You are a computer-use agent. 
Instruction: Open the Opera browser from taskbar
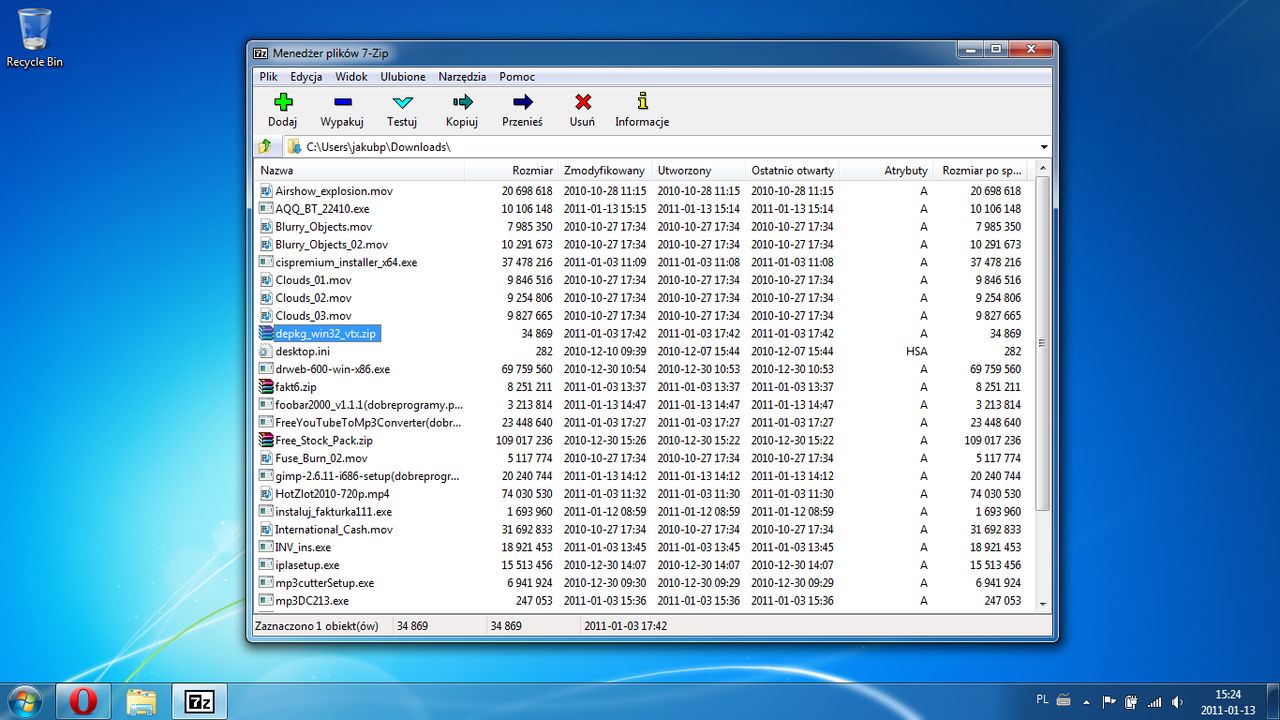[x=84, y=701]
